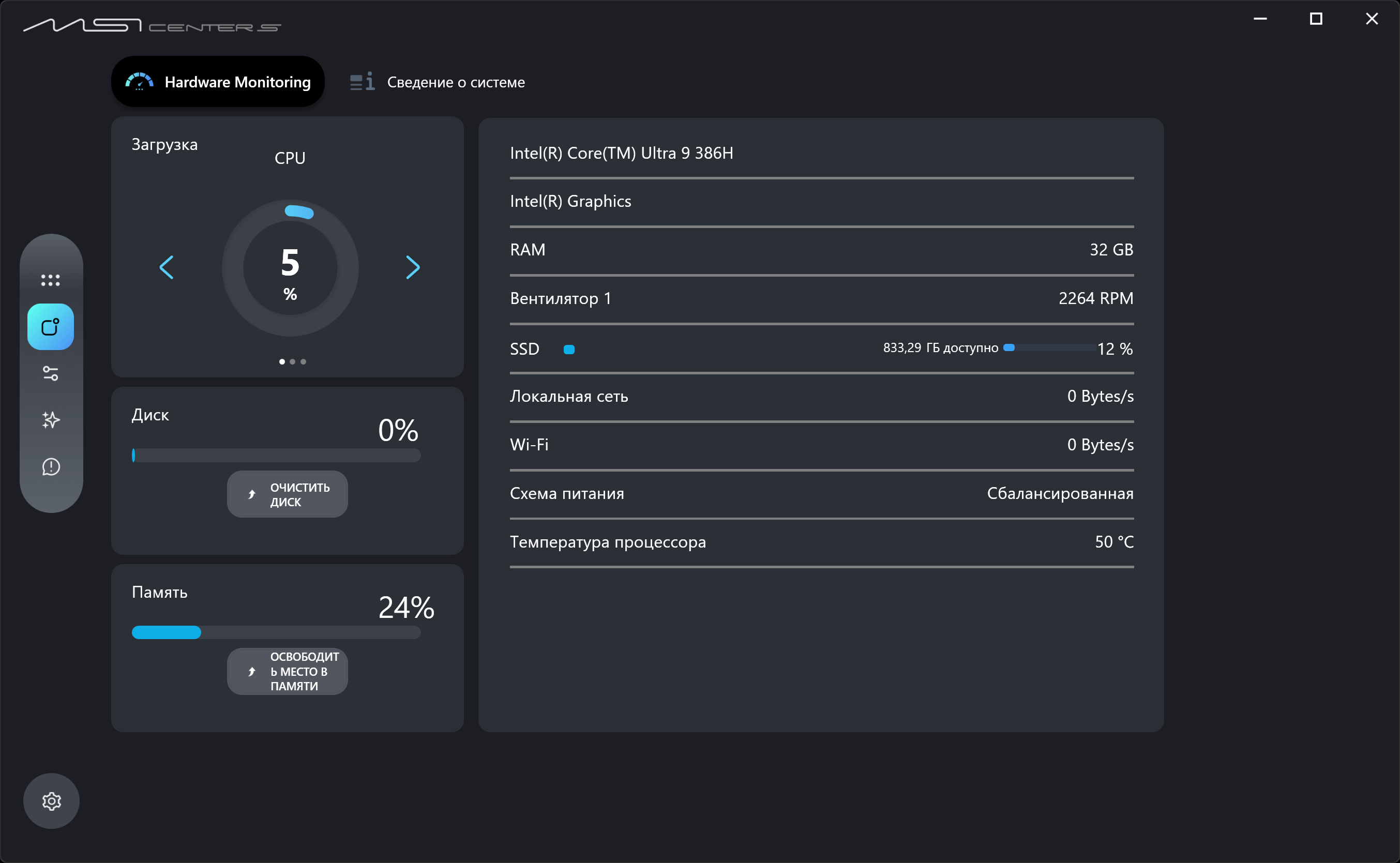Select the highlighted hardware monitor sidebar icon
The width and height of the screenshot is (1400, 863).
[51, 326]
